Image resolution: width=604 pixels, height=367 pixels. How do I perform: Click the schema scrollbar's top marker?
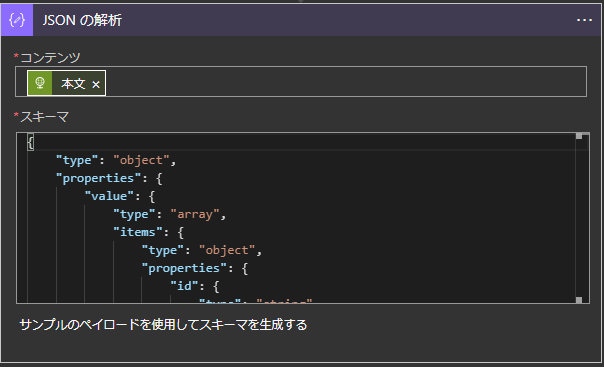coord(579,136)
